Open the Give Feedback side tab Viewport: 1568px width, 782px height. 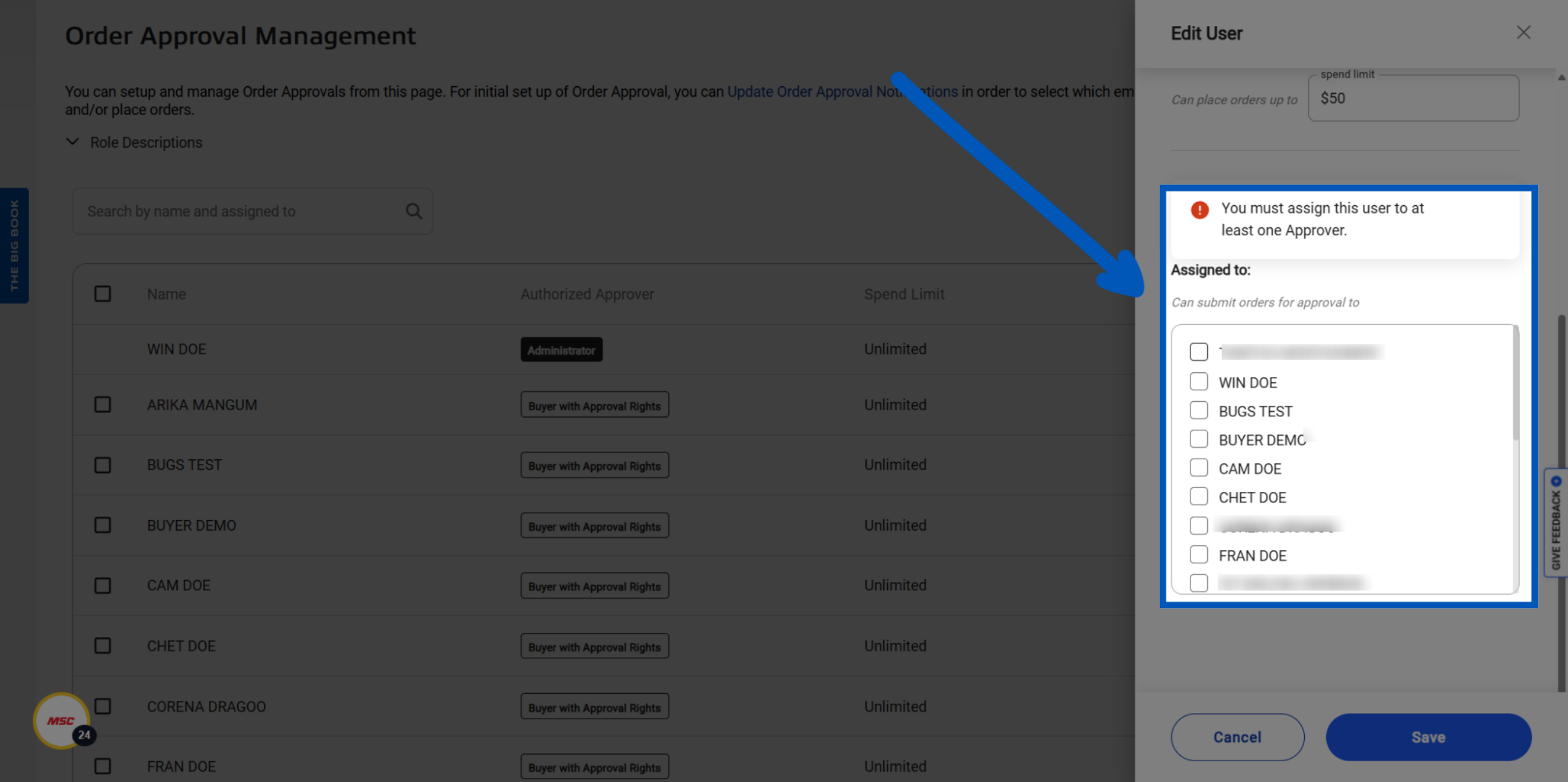(x=1556, y=523)
